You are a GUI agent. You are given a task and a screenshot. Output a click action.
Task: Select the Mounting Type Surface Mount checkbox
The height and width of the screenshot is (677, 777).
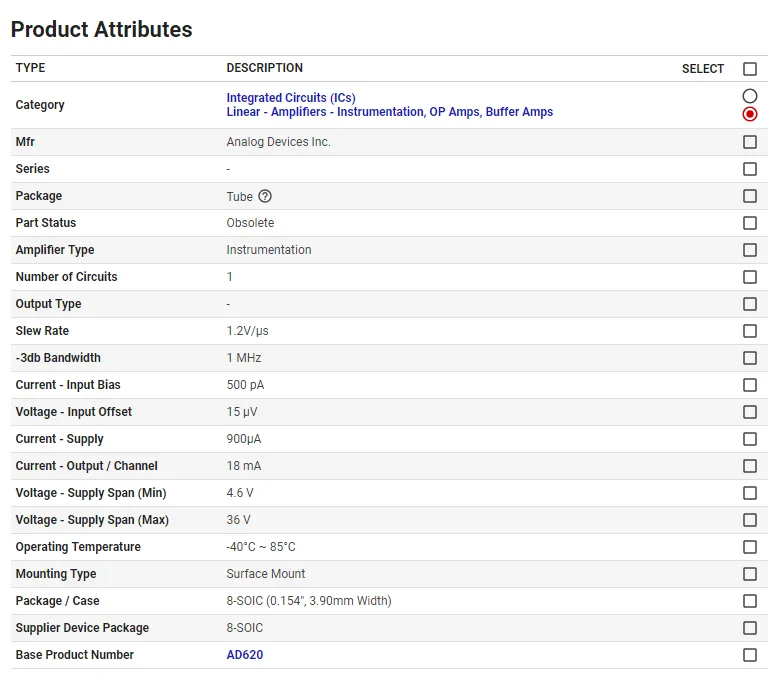[x=750, y=574]
